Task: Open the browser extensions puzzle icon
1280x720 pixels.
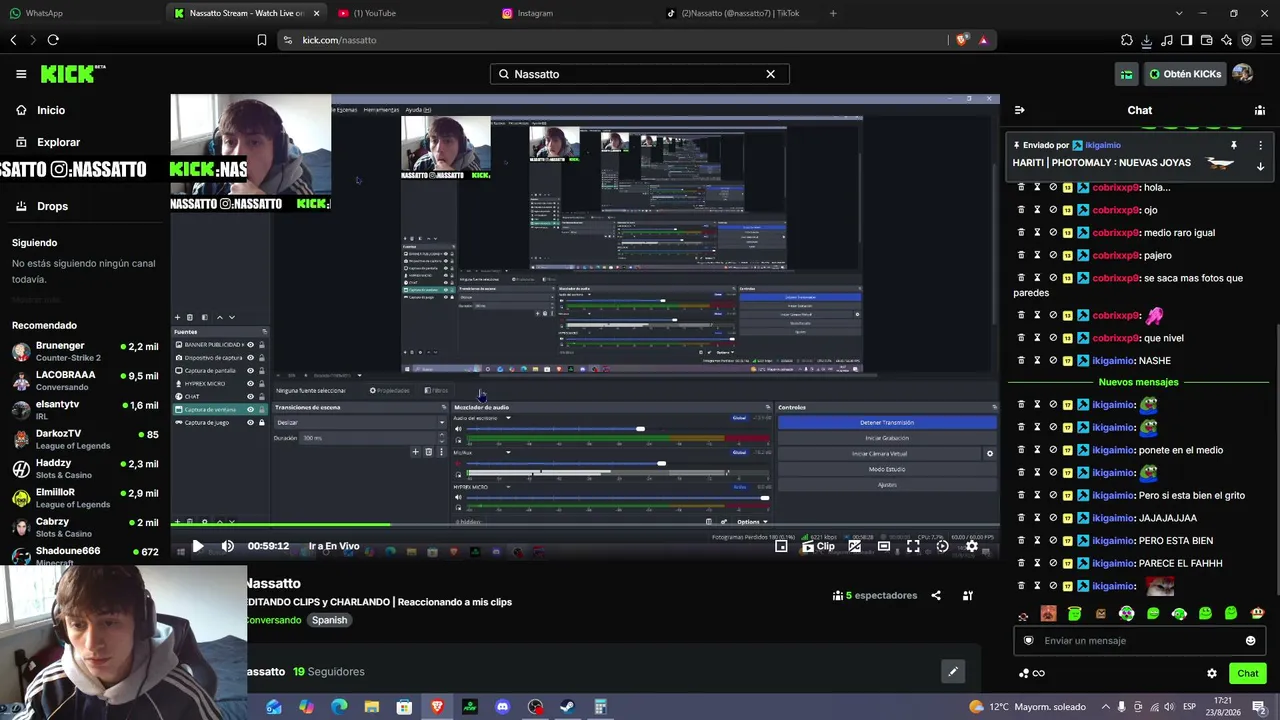Action: [1127, 40]
